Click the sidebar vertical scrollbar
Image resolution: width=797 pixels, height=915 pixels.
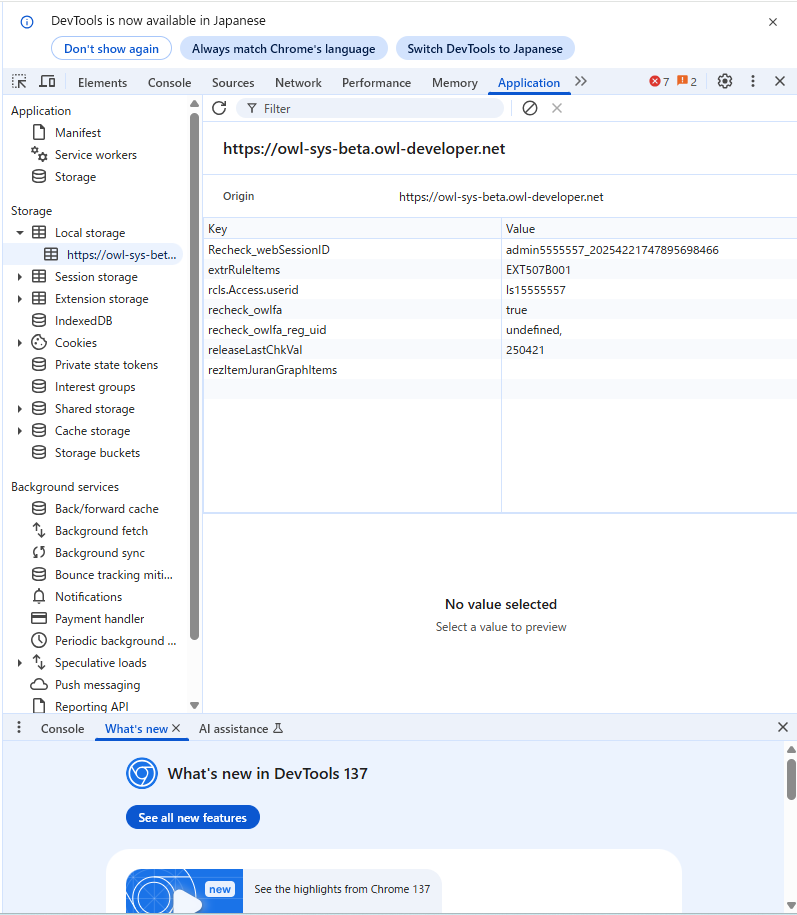194,376
